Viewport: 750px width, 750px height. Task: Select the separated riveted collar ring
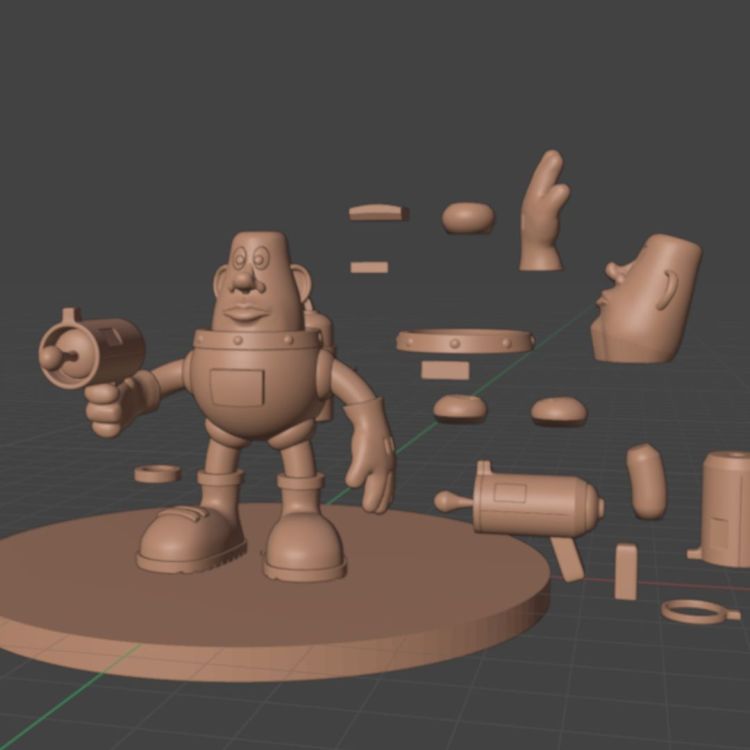[x=465, y=341]
